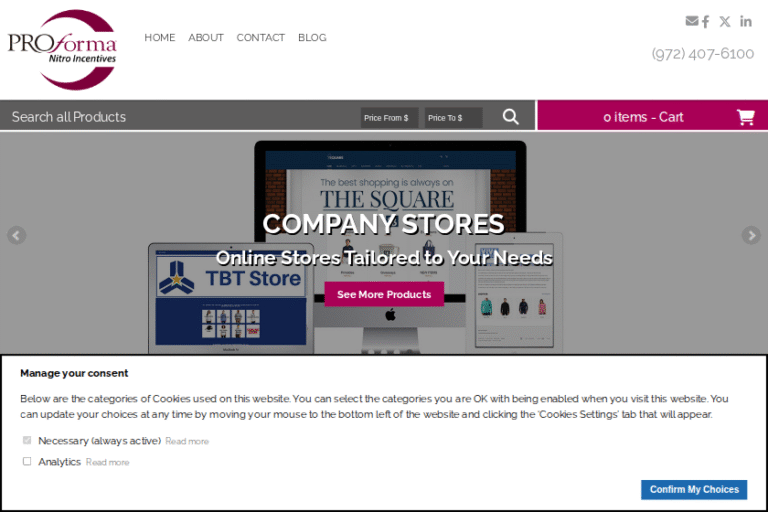This screenshot has width=768, height=512.
Task: Enable the Analytics cookies checkbox
Action: pos(27,462)
